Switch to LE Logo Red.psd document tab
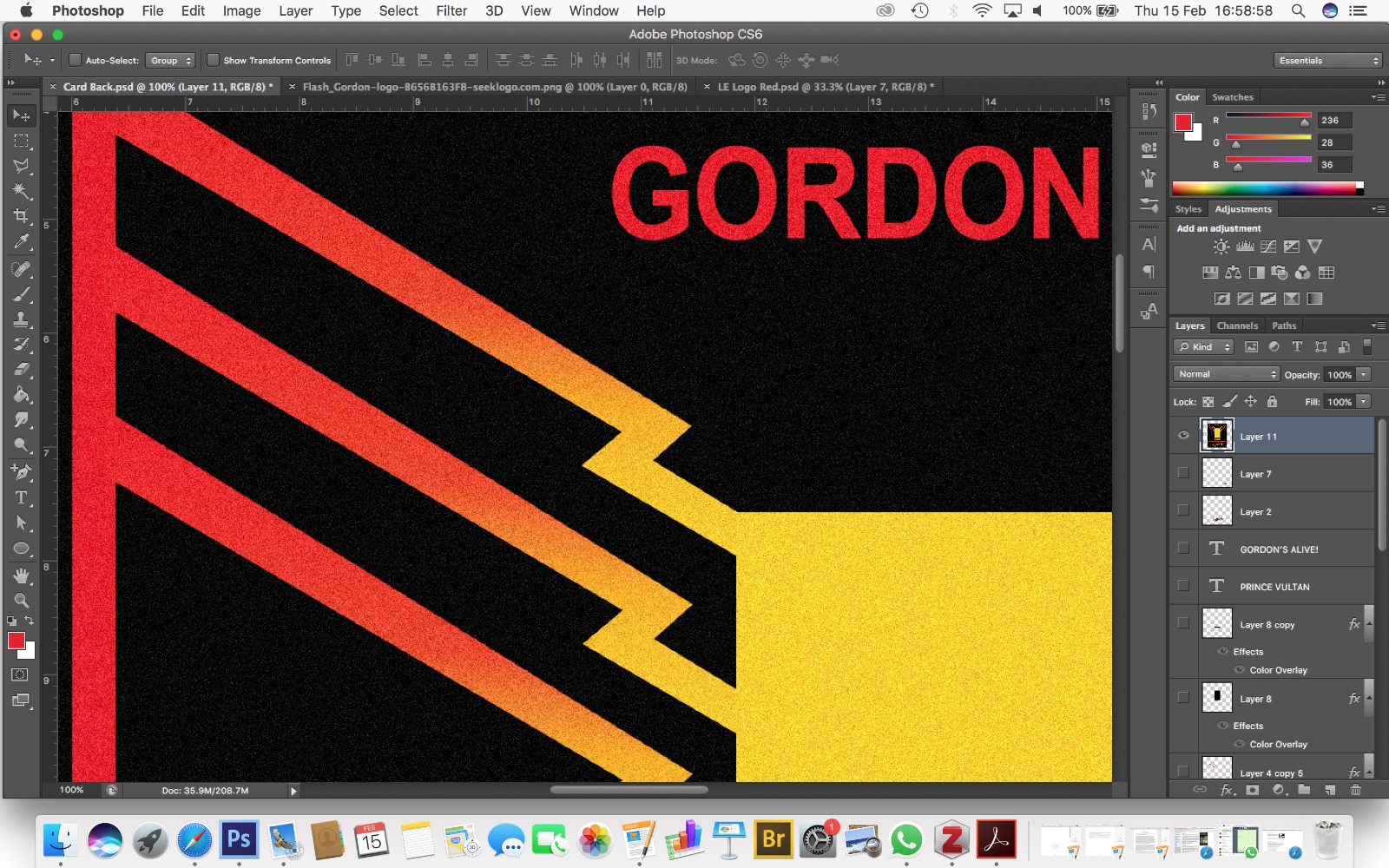The height and width of the screenshot is (868, 1389). click(x=821, y=87)
